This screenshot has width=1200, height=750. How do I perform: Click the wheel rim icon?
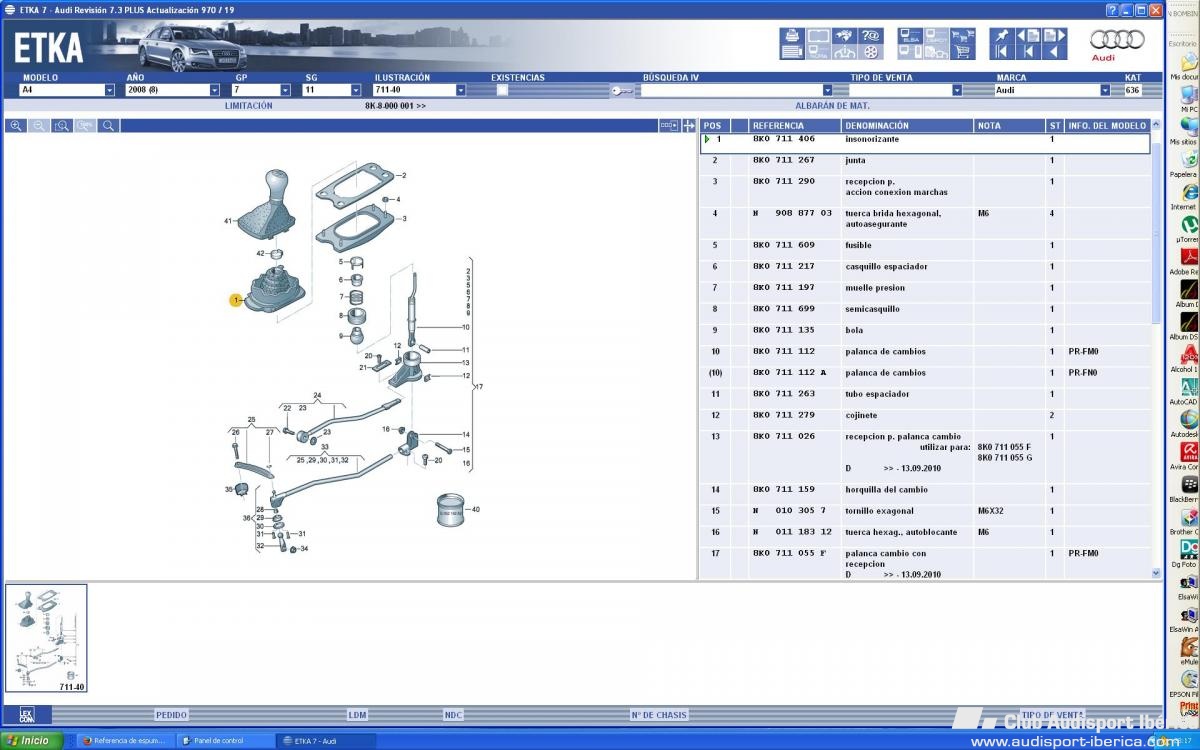[x=870, y=51]
